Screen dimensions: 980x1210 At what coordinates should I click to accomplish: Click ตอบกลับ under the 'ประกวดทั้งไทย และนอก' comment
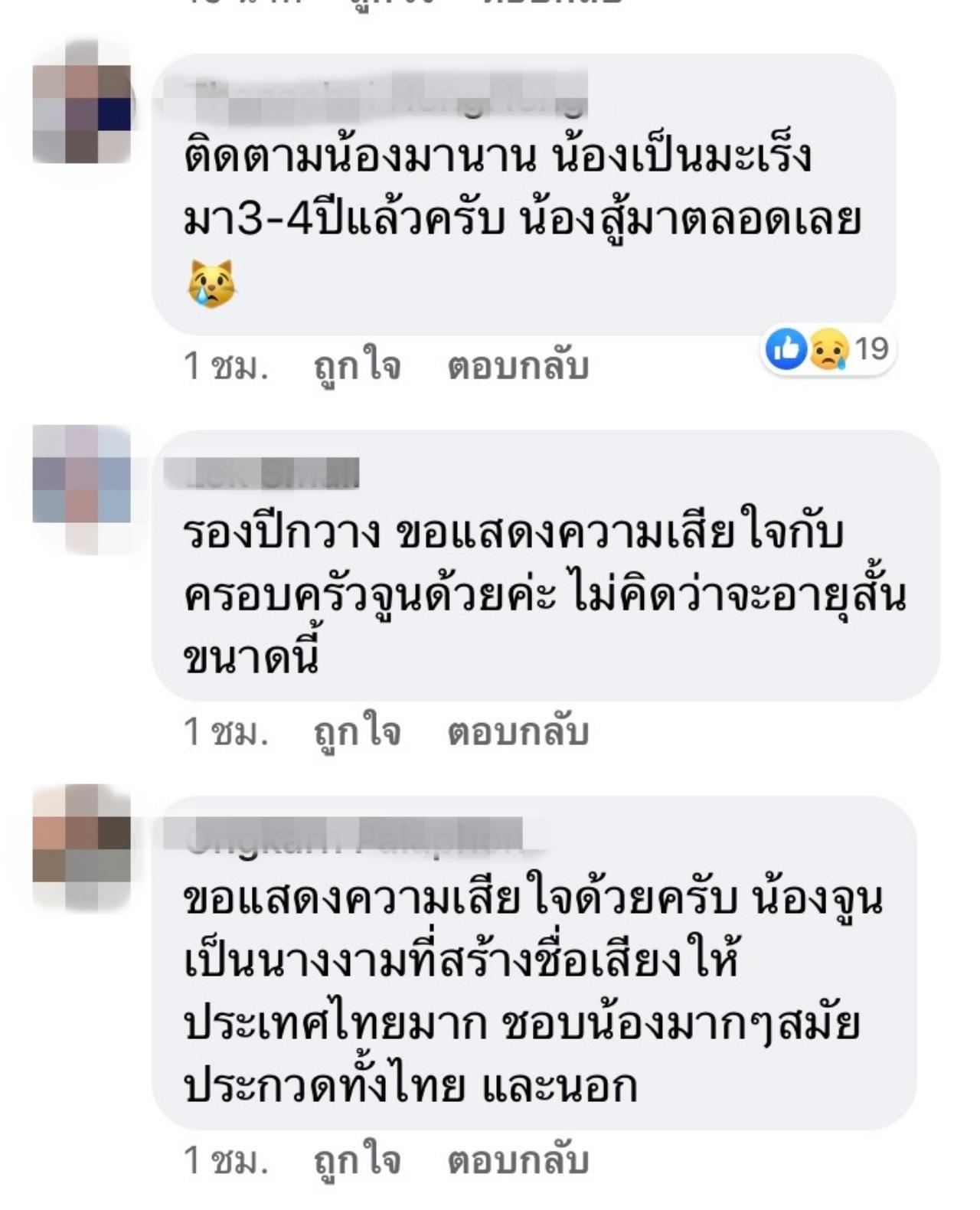point(518,1161)
